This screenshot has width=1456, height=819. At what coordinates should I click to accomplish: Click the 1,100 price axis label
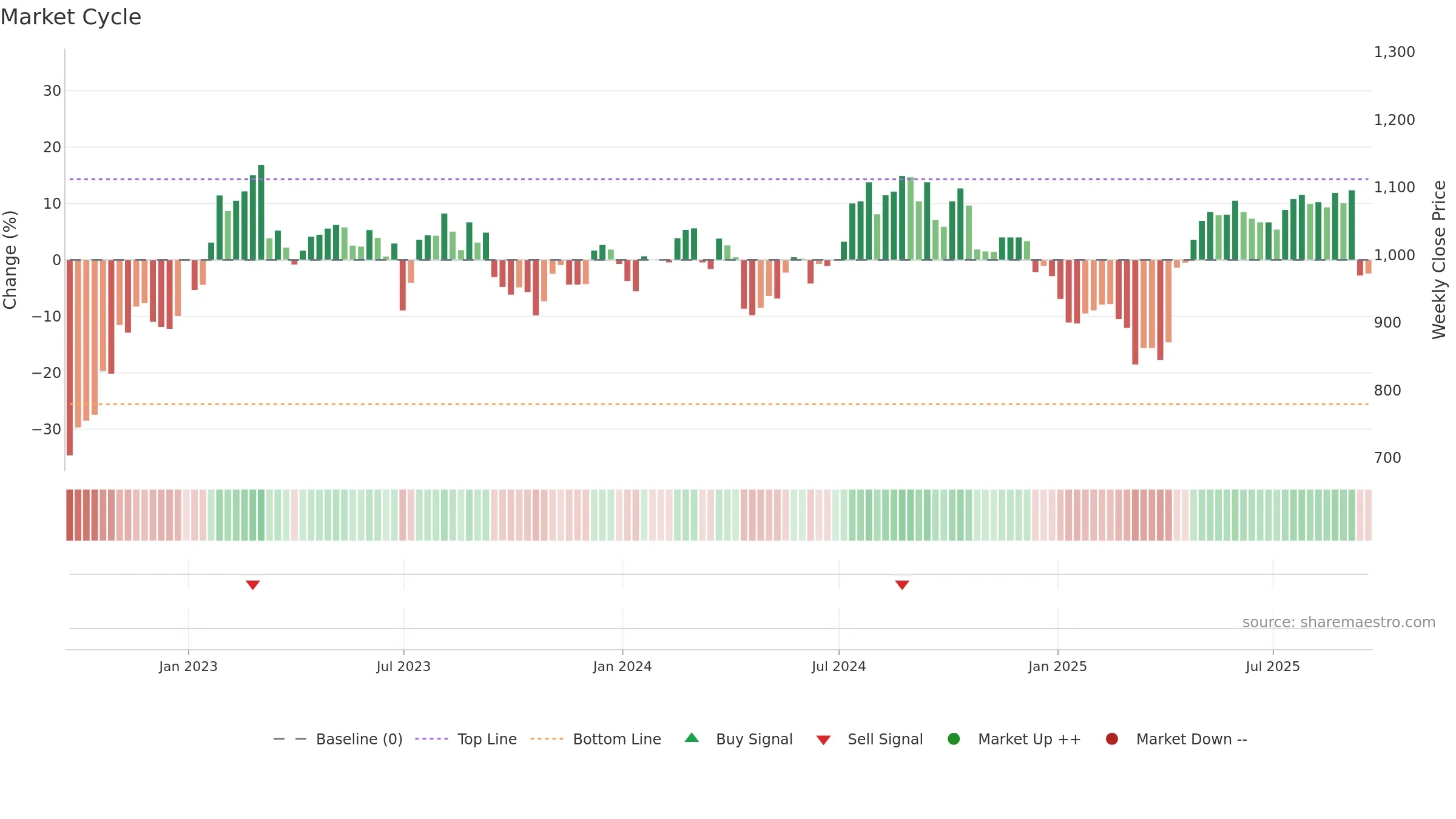point(1394,187)
